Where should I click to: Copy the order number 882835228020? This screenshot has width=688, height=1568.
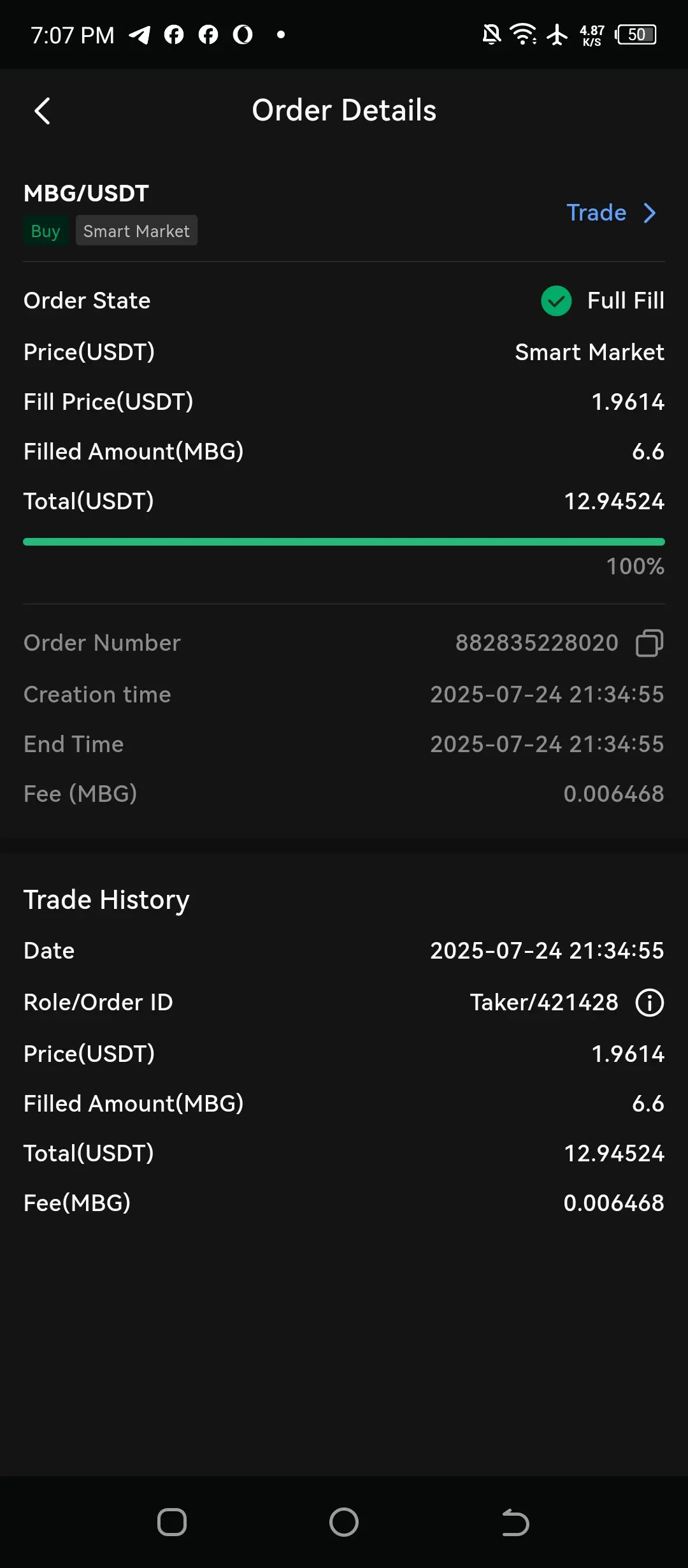[x=649, y=642]
